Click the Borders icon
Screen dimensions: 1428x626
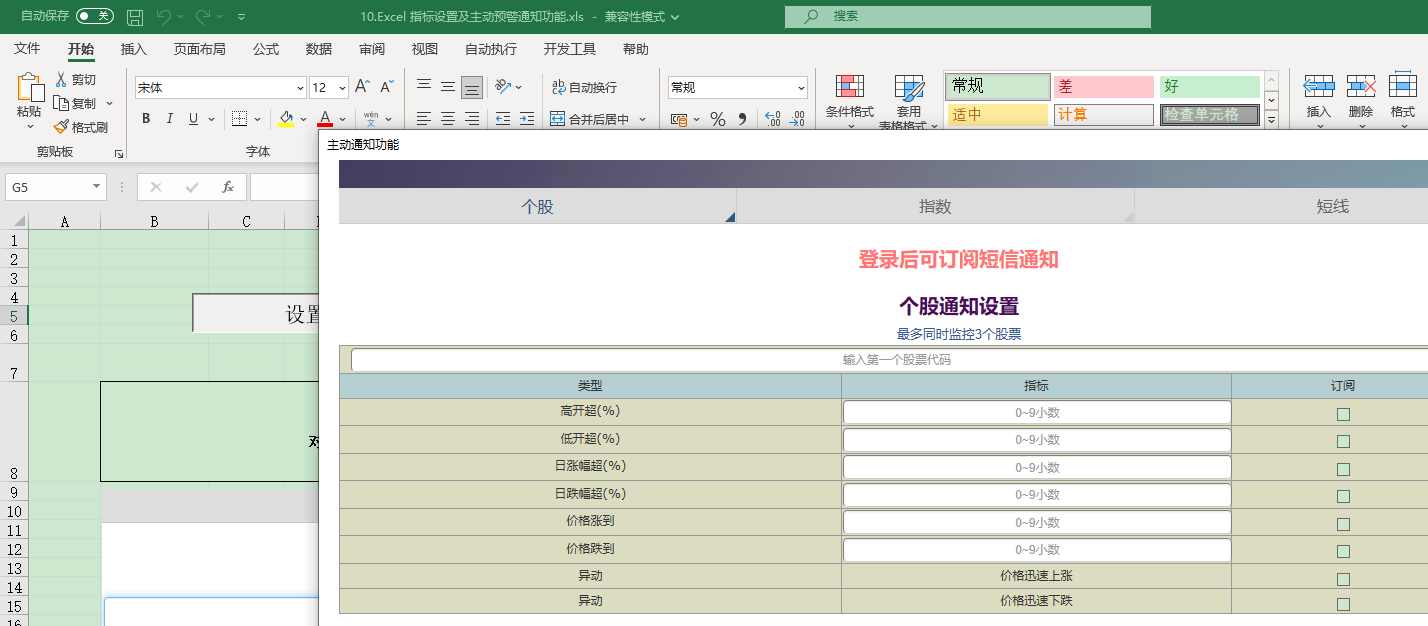pyautogui.click(x=239, y=119)
